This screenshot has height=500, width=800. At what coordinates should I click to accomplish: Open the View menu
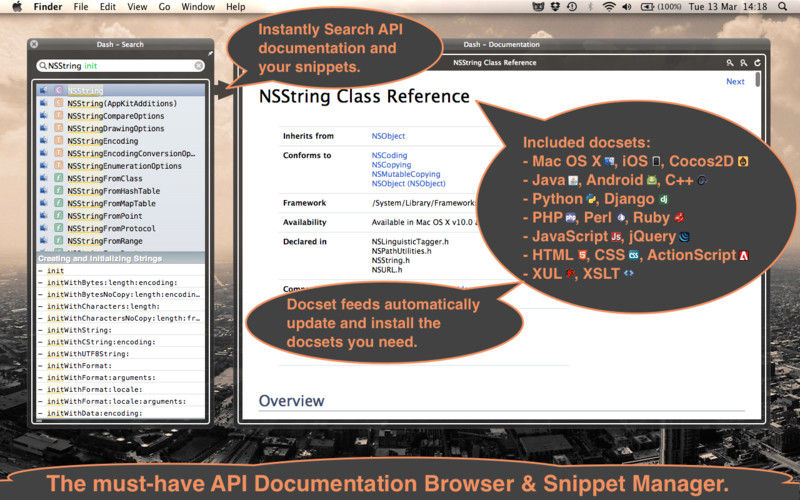point(137,7)
